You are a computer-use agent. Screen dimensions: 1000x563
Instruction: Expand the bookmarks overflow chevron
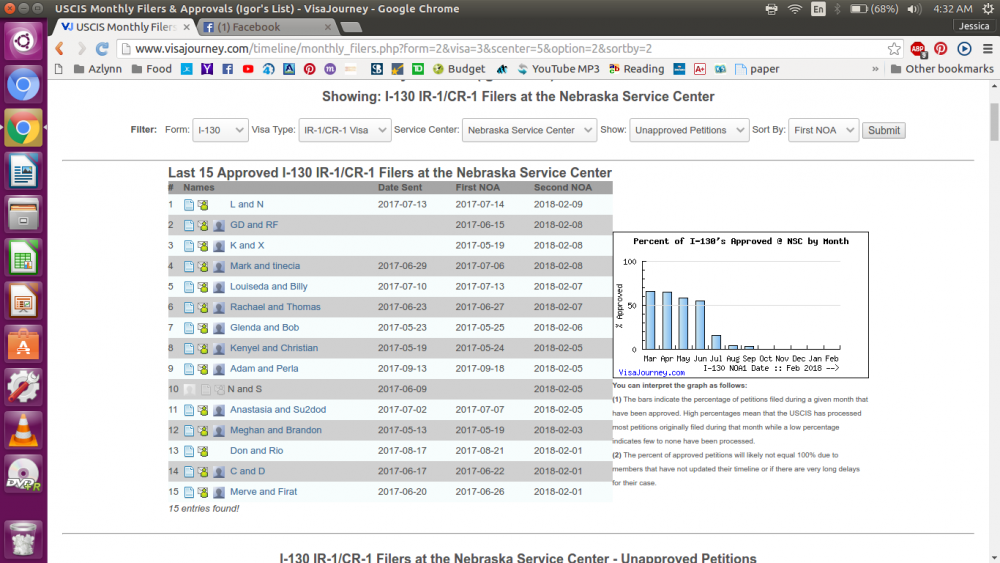(x=875, y=69)
